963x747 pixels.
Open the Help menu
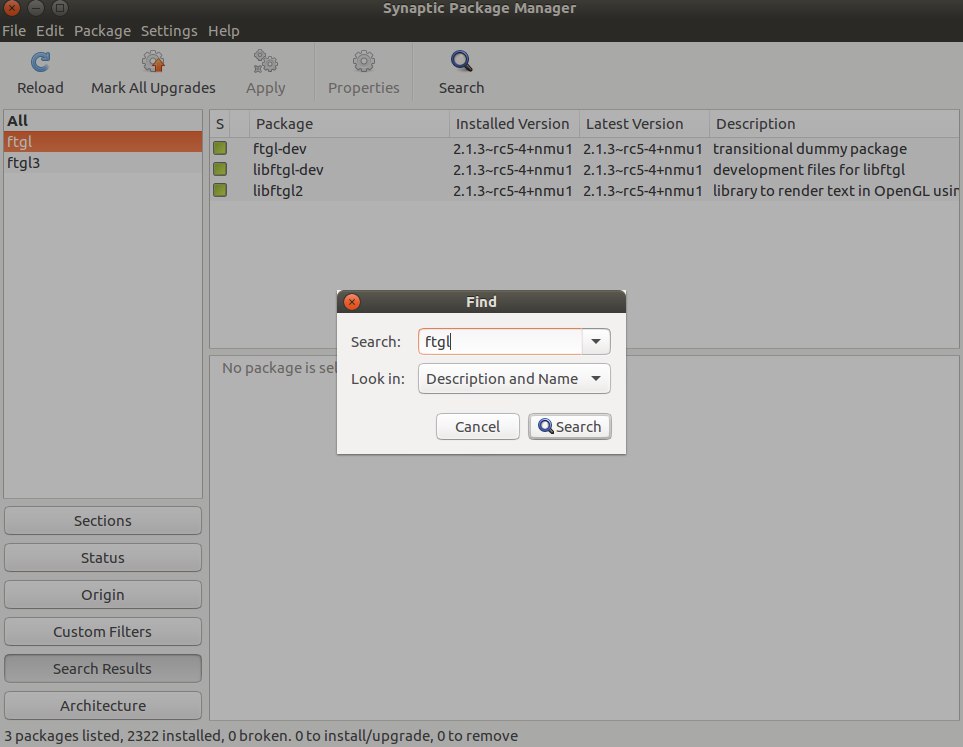pyautogui.click(x=224, y=31)
